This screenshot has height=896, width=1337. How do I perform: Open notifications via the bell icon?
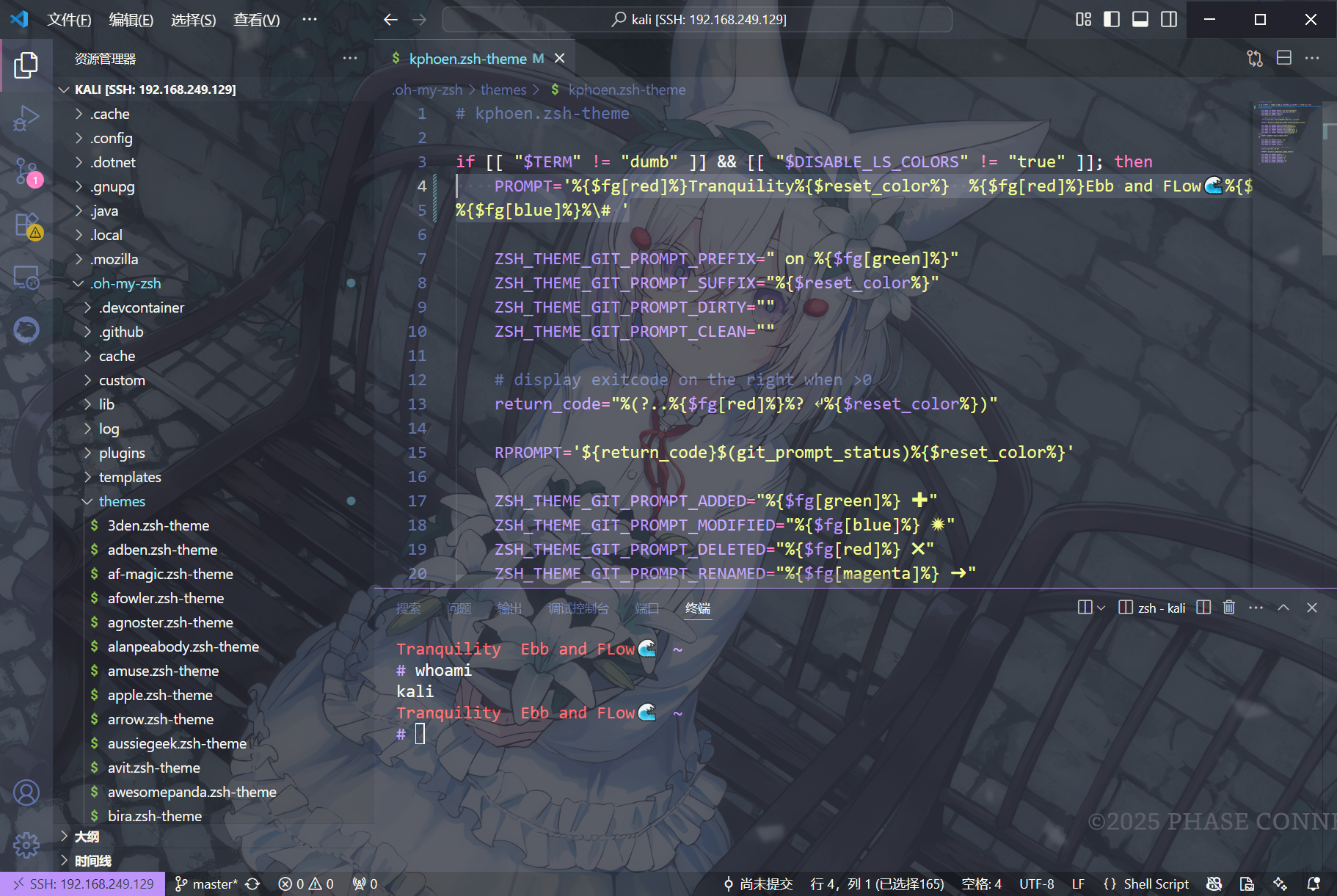click(x=1314, y=884)
